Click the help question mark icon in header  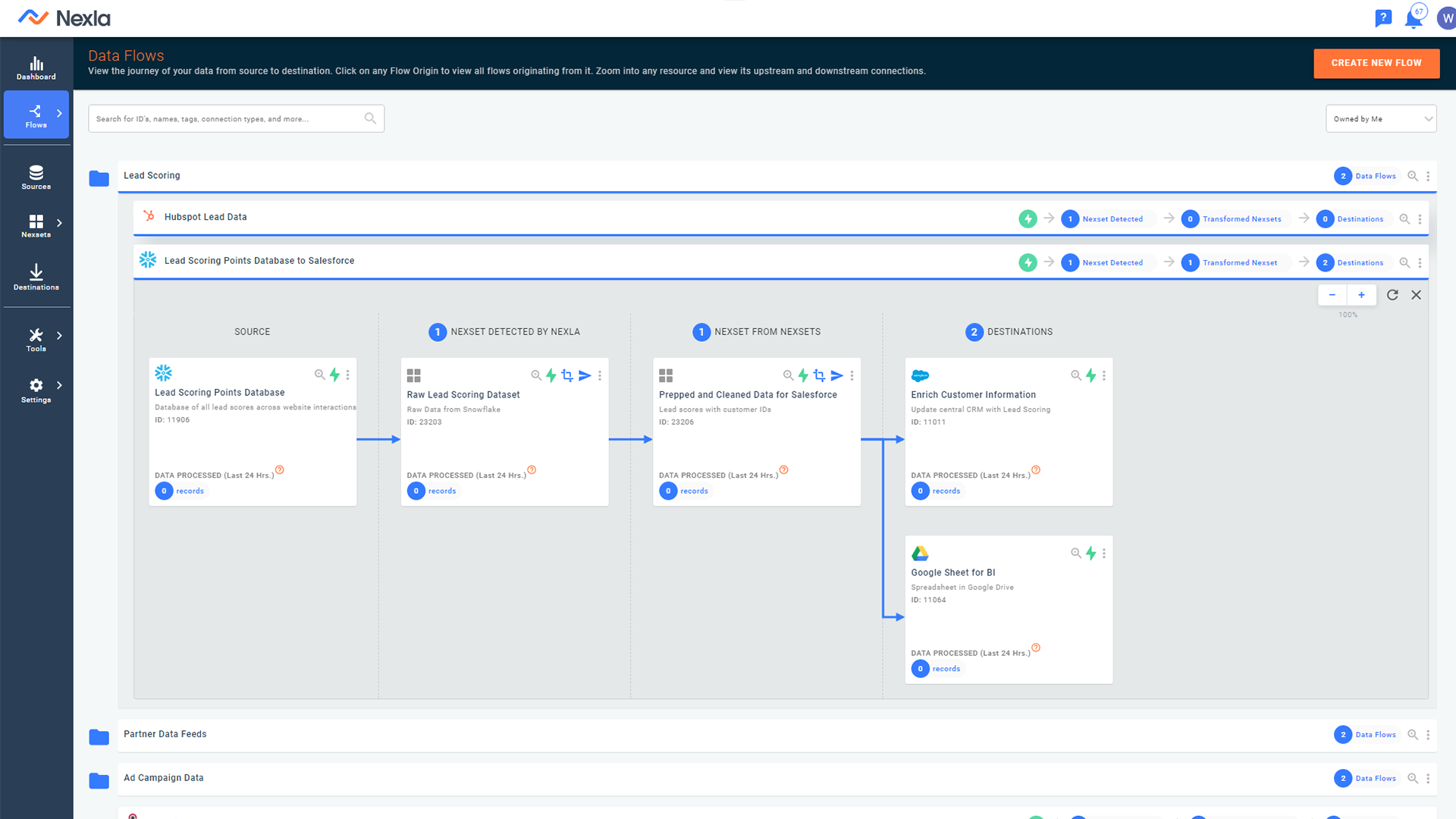[x=1382, y=18]
